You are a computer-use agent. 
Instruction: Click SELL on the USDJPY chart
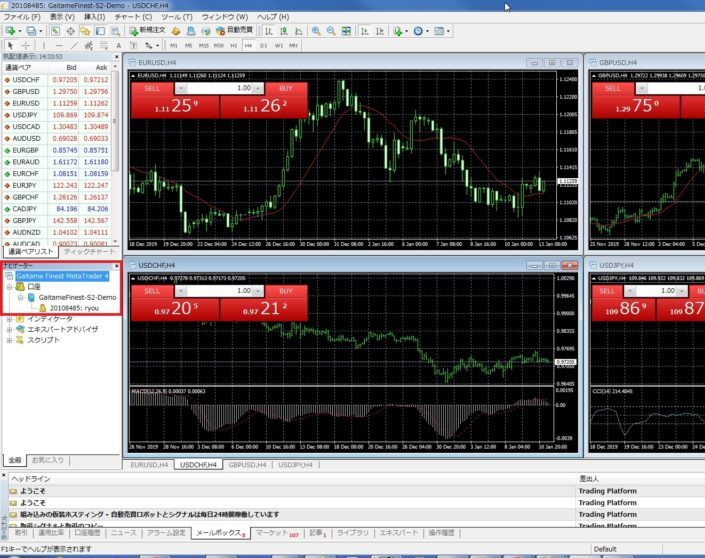[607, 291]
